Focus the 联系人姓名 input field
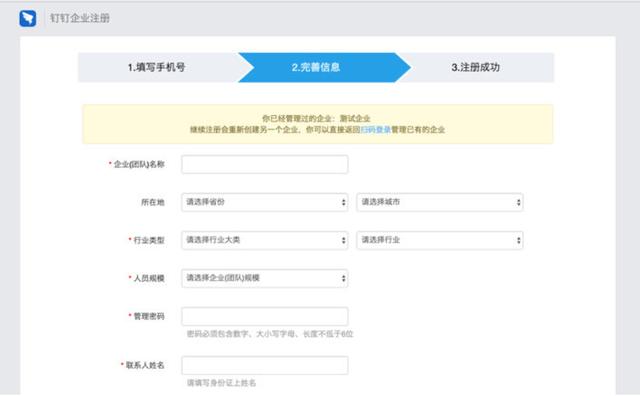640x396 pixels. tap(264, 365)
